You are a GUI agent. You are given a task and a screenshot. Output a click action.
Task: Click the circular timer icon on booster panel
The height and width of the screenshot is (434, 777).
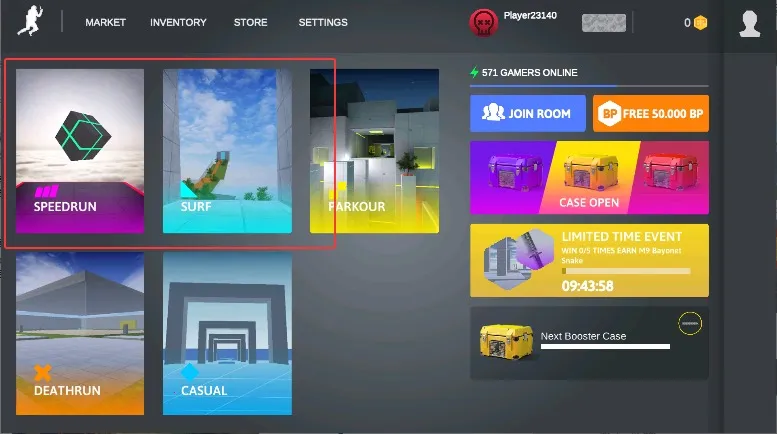[689, 323]
